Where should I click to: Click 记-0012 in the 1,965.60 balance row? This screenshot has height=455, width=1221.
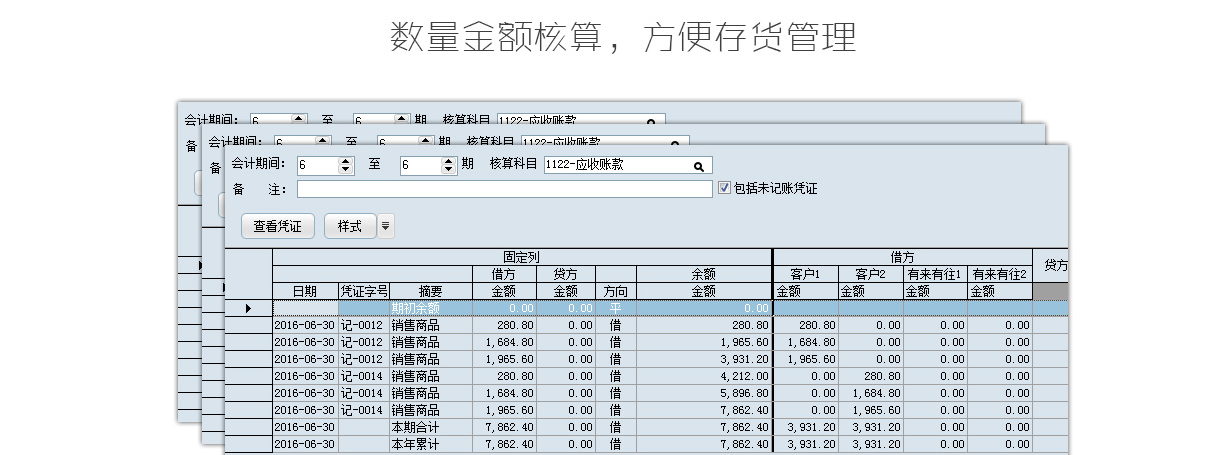coord(364,342)
